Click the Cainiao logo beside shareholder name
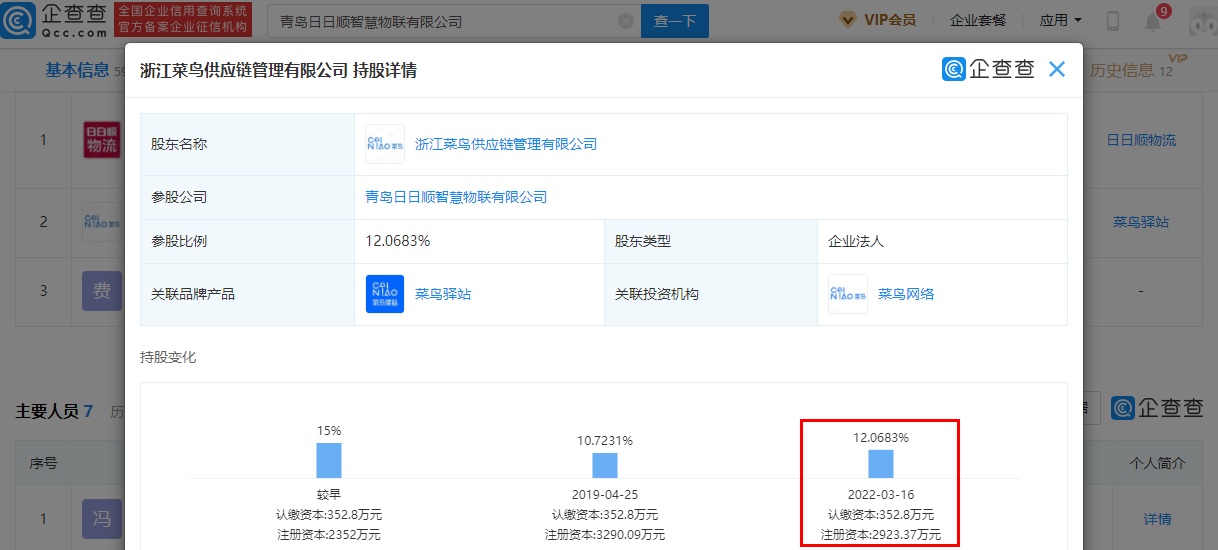Image resolution: width=1218 pixels, height=550 pixels. (x=385, y=144)
